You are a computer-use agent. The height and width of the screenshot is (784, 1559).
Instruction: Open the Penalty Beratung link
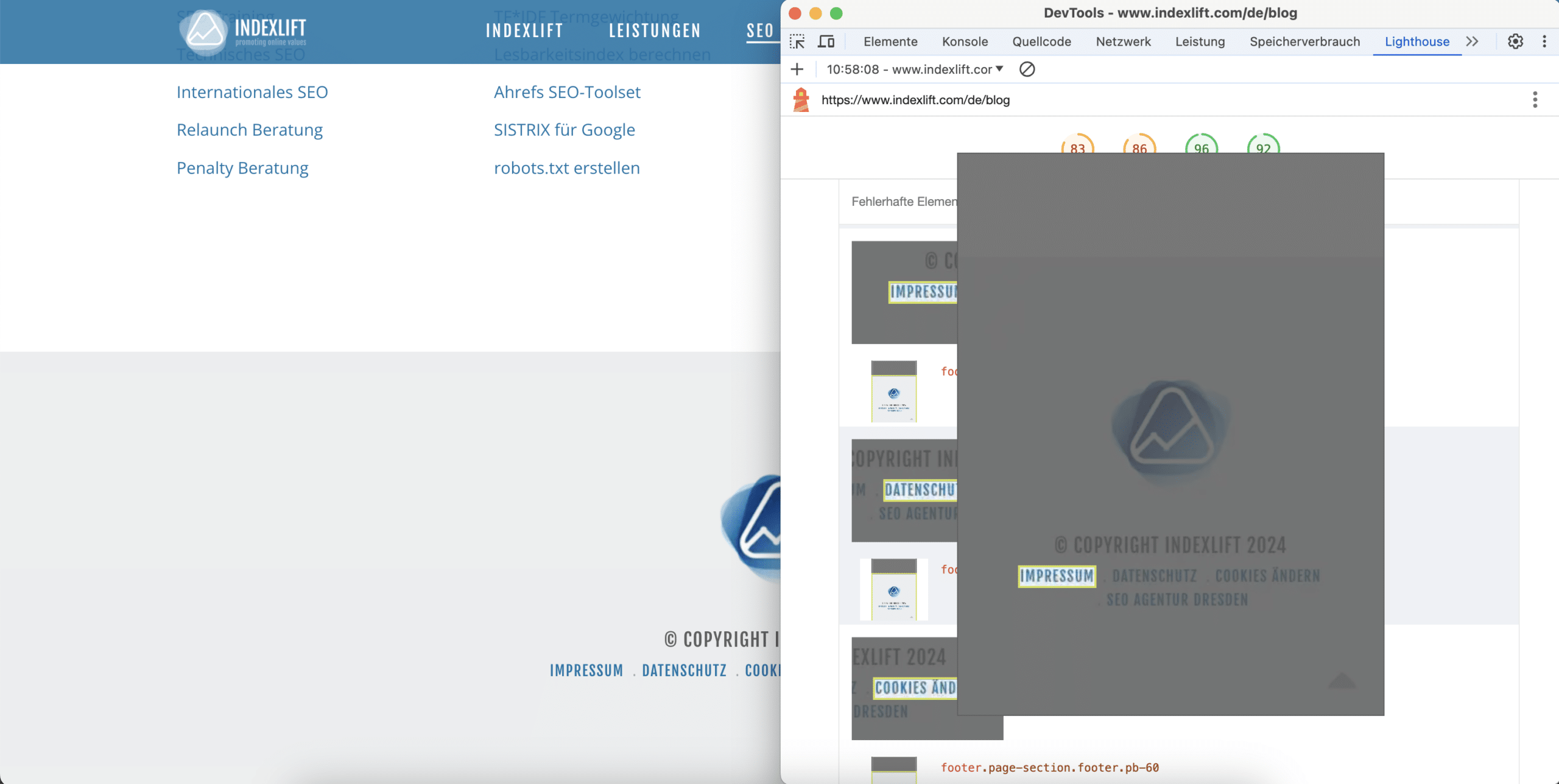(x=242, y=168)
